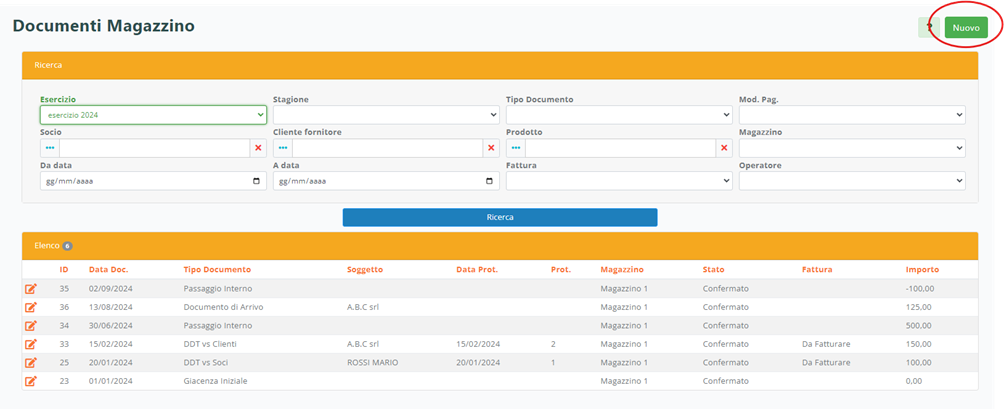Screen dimensions: 1004x409
Task: Sort list by Data Doc. column header
Action: coord(108,269)
